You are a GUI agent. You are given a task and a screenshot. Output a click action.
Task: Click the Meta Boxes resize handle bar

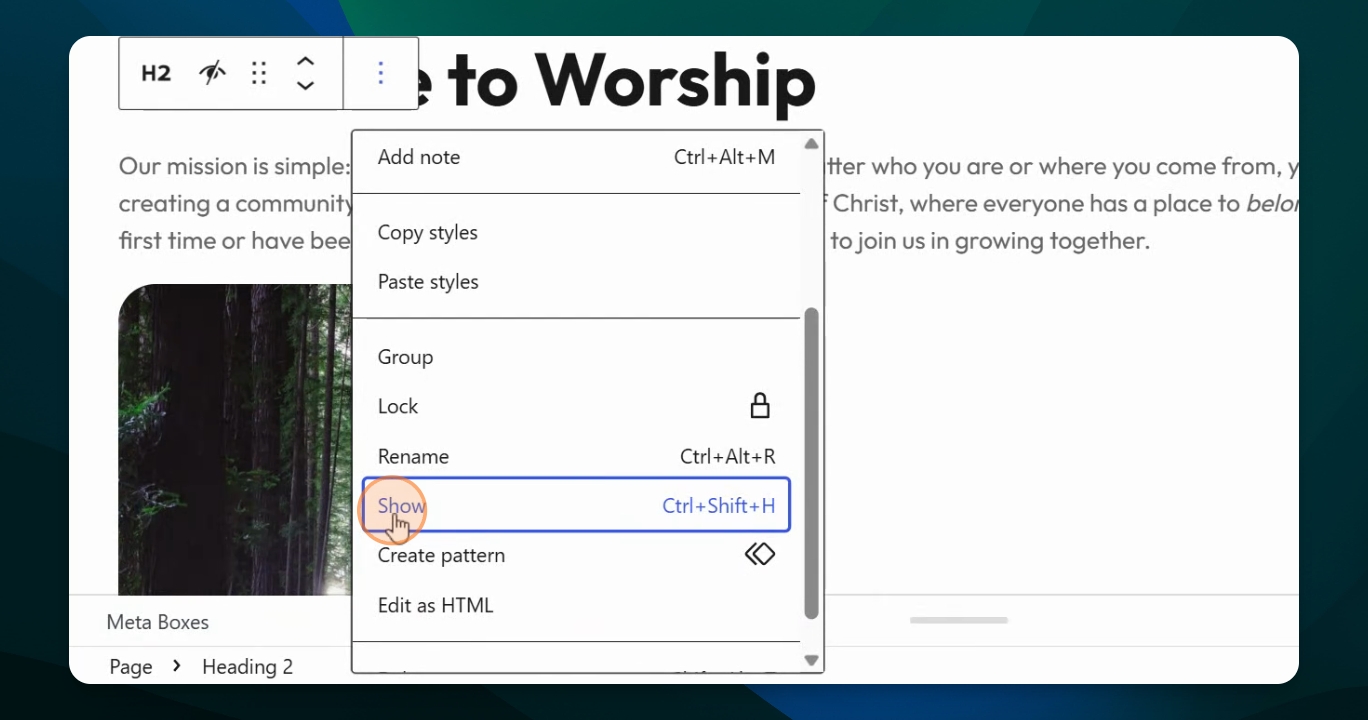tap(958, 620)
